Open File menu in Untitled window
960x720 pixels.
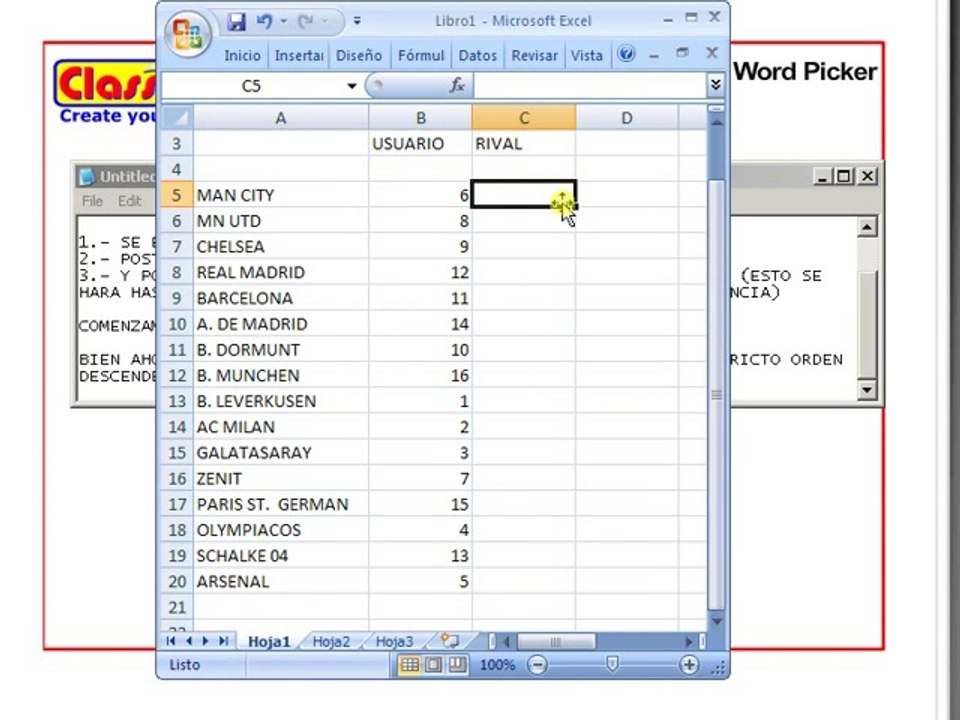pos(92,201)
